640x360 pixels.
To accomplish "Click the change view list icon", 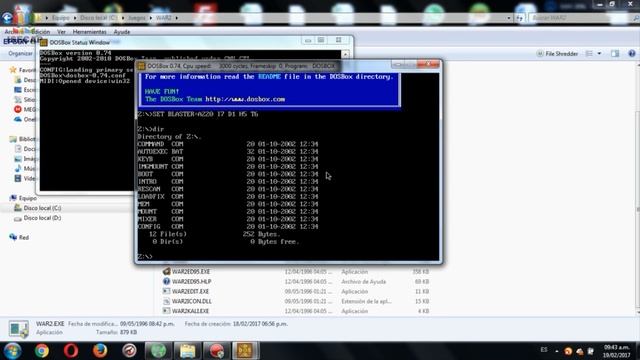I will (589, 53).
